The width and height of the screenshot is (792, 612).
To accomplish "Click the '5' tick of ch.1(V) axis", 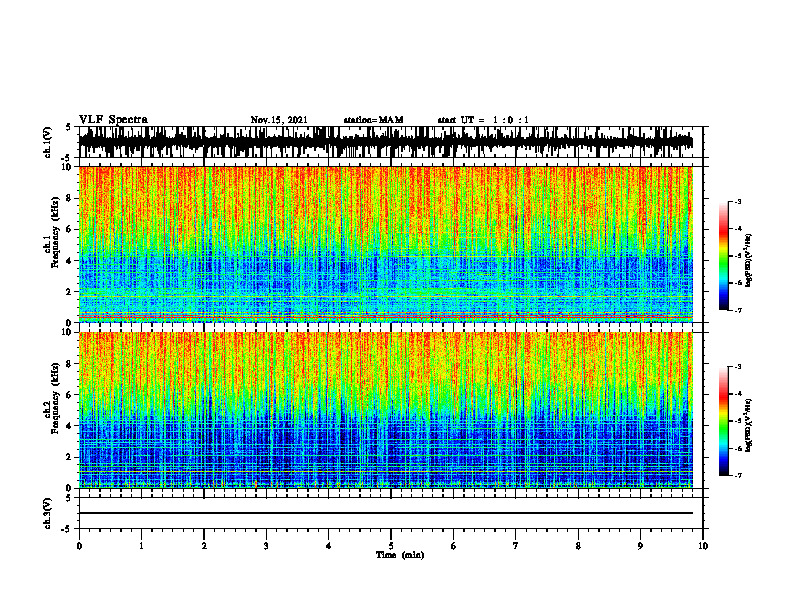I will pos(69,127).
